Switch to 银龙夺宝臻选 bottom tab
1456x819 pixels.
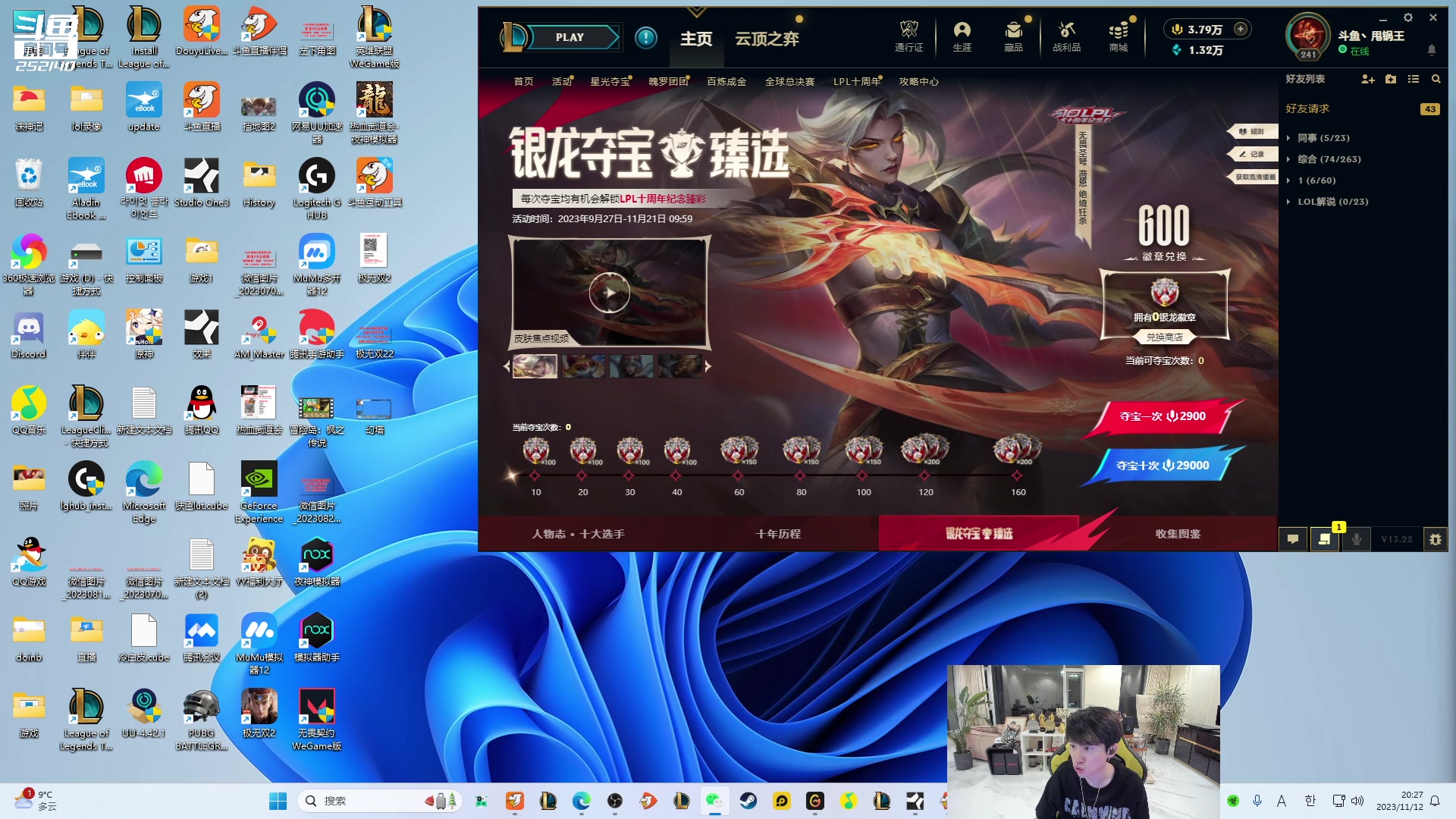click(978, 534)
